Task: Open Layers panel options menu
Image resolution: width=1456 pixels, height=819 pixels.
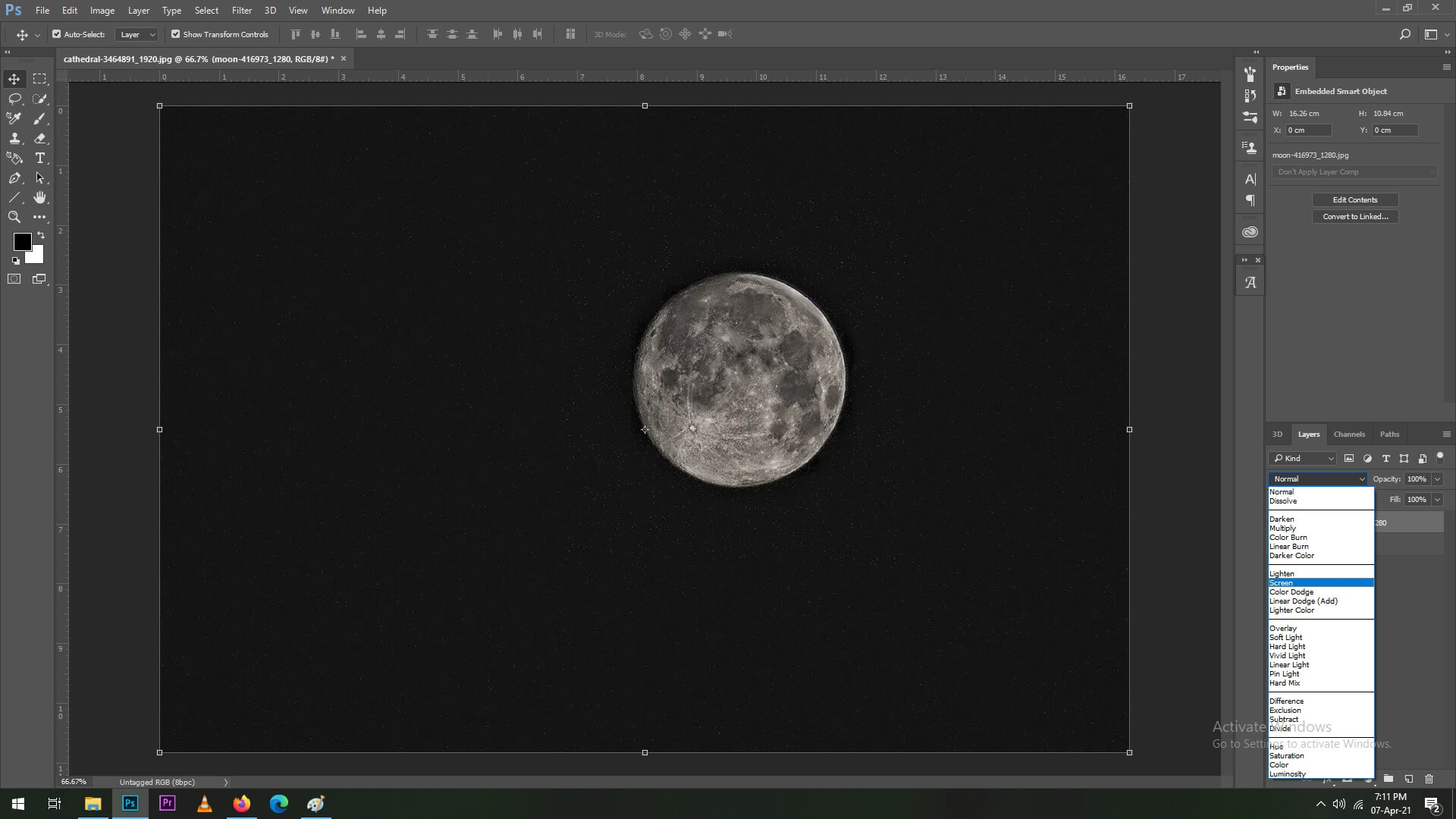Action: point(1446,435)
